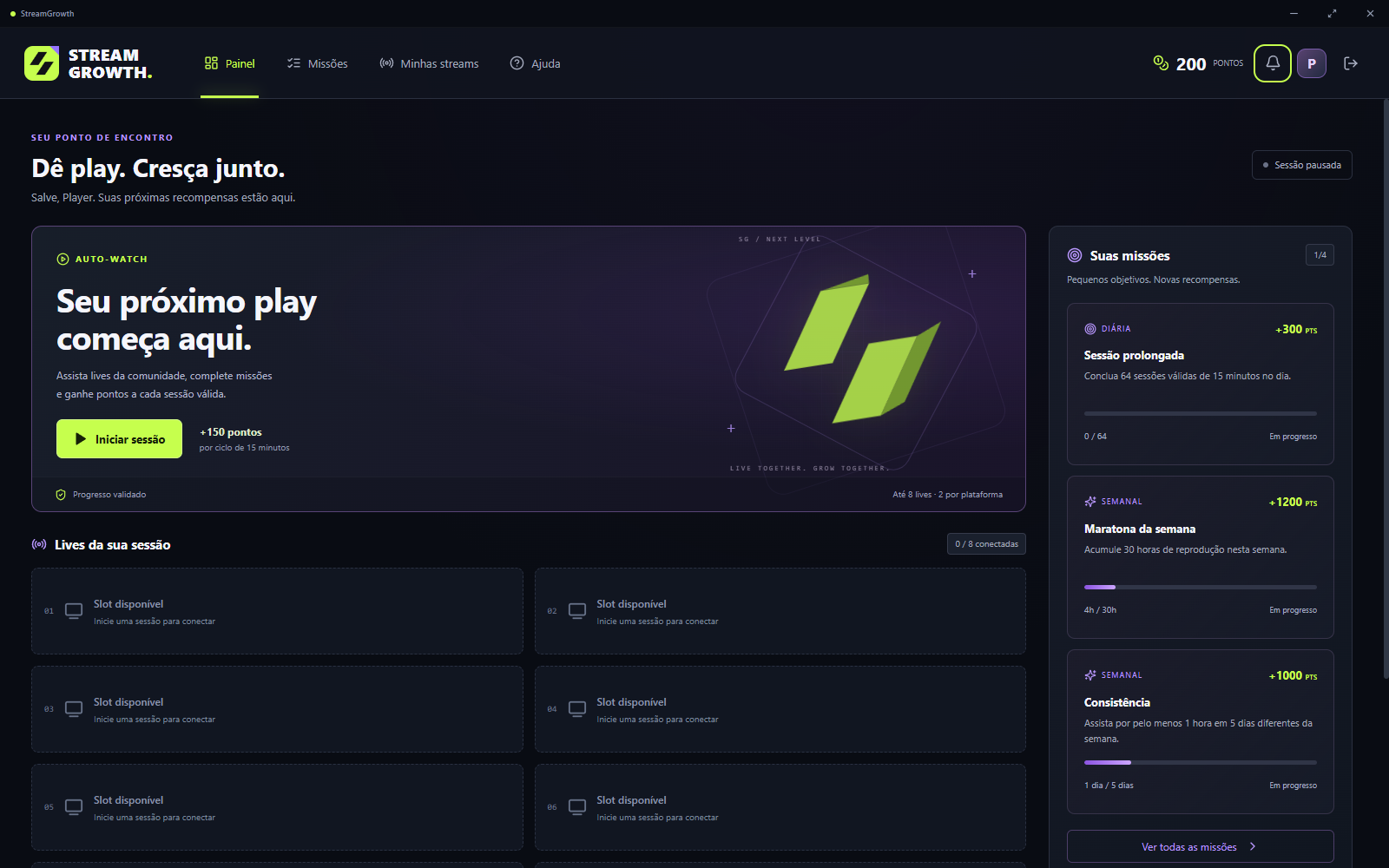The image size is (1389, 868).
Task: Switch to the Missões tab
Action: coord(318,63)
